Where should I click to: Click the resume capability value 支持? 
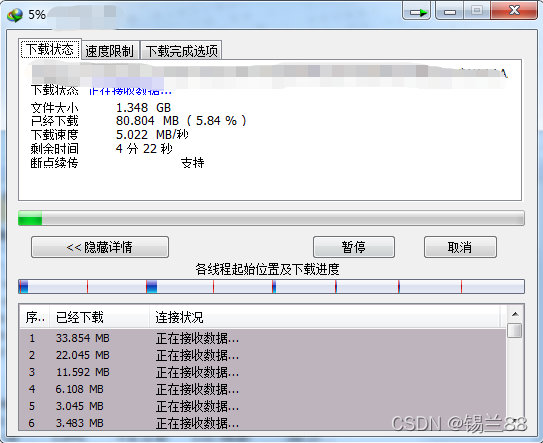tap(193, 163)
